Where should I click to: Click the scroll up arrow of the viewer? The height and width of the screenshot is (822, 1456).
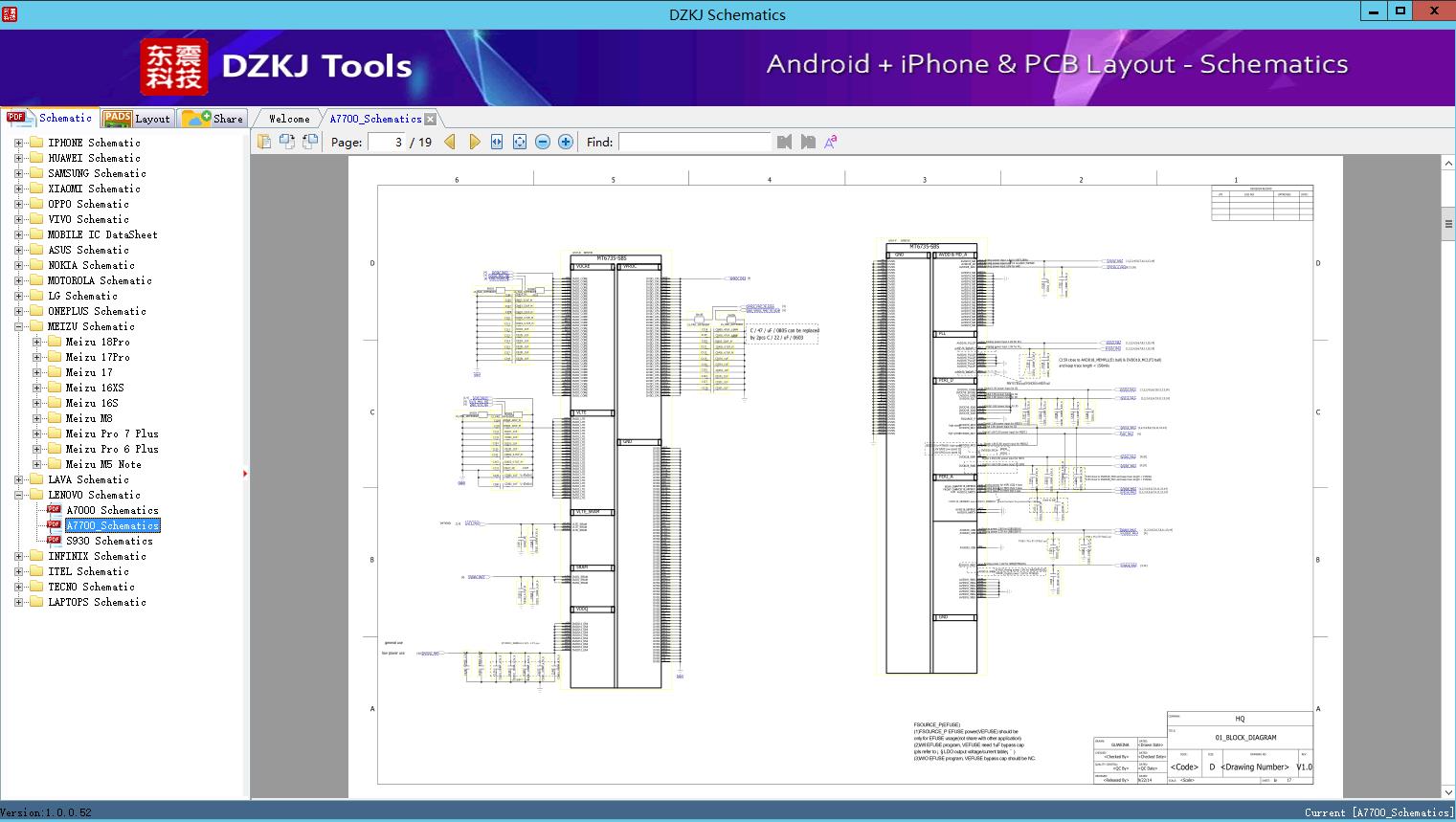(1448, 164)
